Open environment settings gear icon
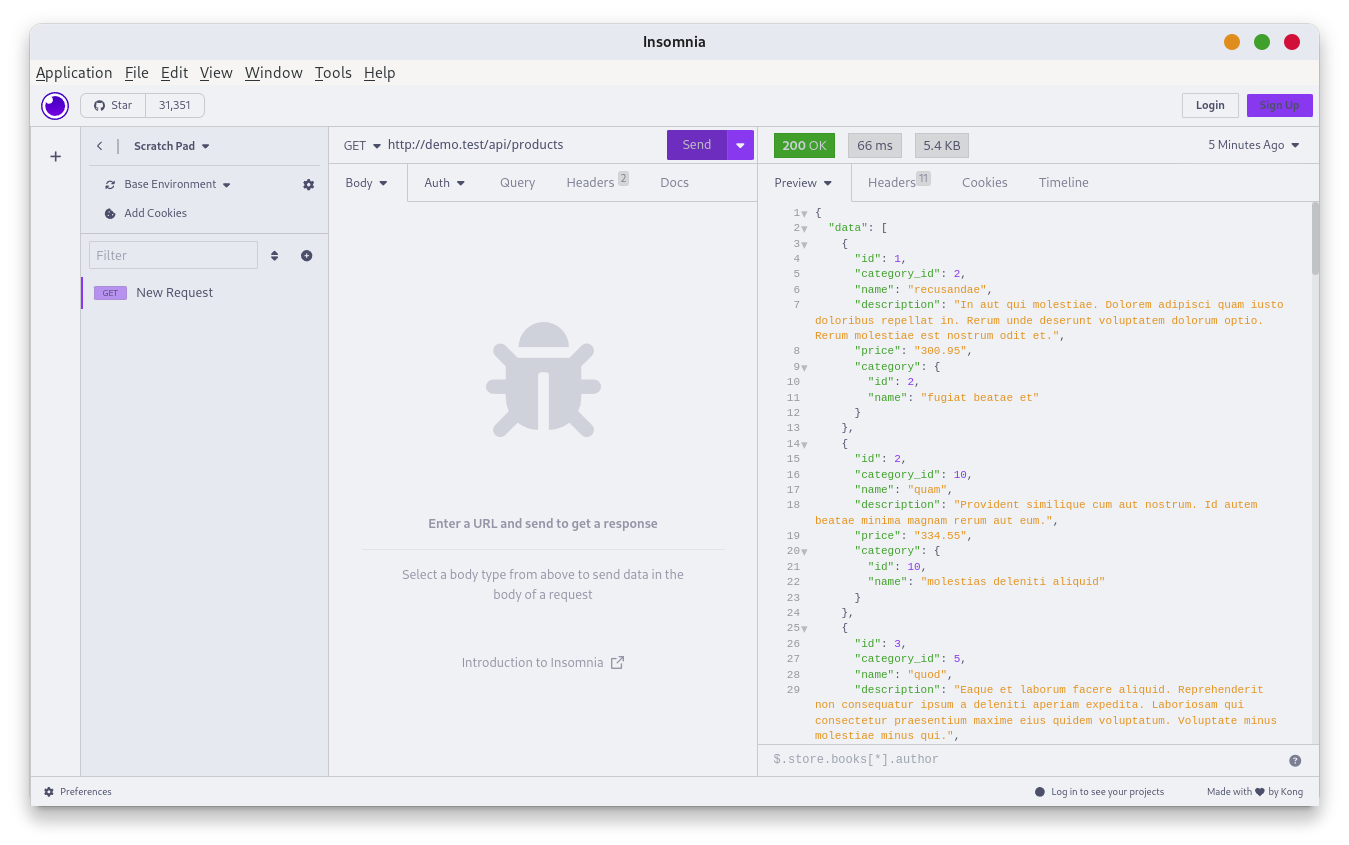 point(308,185)
